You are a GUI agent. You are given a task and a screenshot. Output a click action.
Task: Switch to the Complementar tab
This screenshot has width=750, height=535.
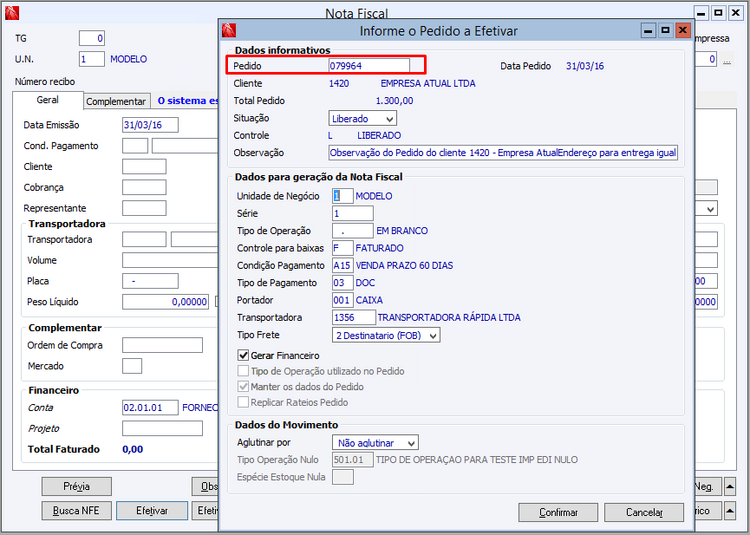pyautogui.click(x=116, y=101)
